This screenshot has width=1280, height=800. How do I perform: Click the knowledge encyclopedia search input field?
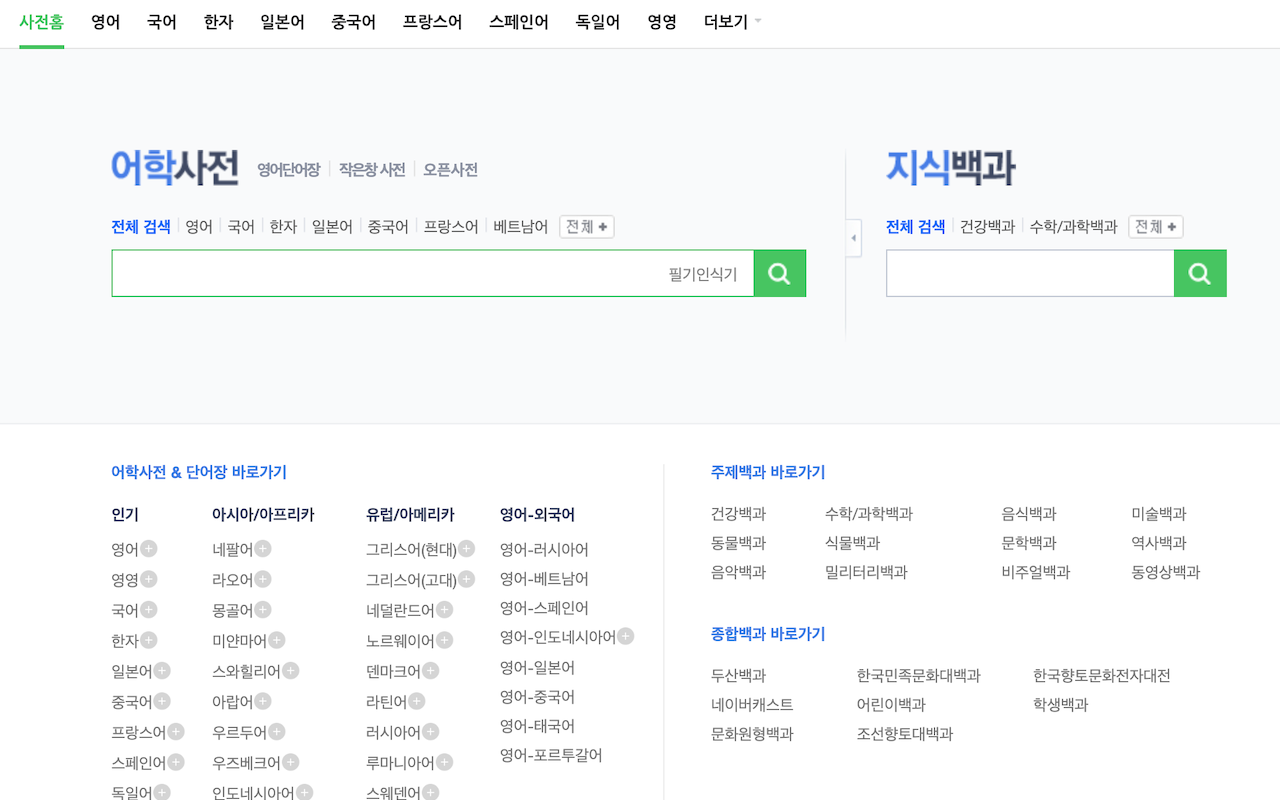click(1030, 274)
